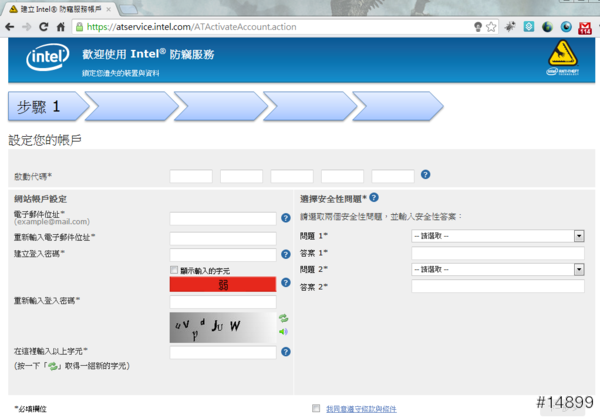Click the Answer 2 input field
Image resolution: width=600 pixels, height=418 pixels.
[x=498, y=286]
